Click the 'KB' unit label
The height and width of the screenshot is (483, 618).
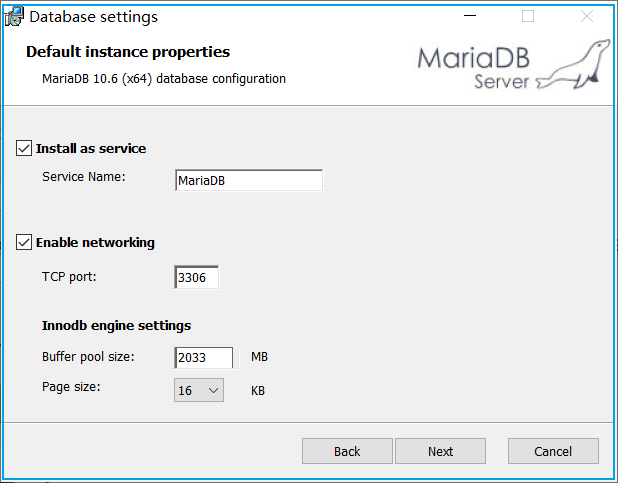click(258, 391)
